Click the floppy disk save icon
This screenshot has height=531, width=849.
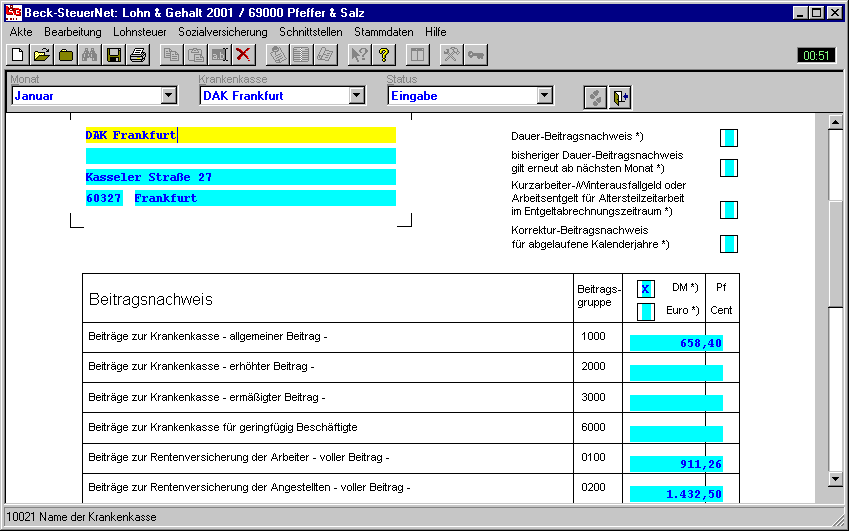coord(114,55)
